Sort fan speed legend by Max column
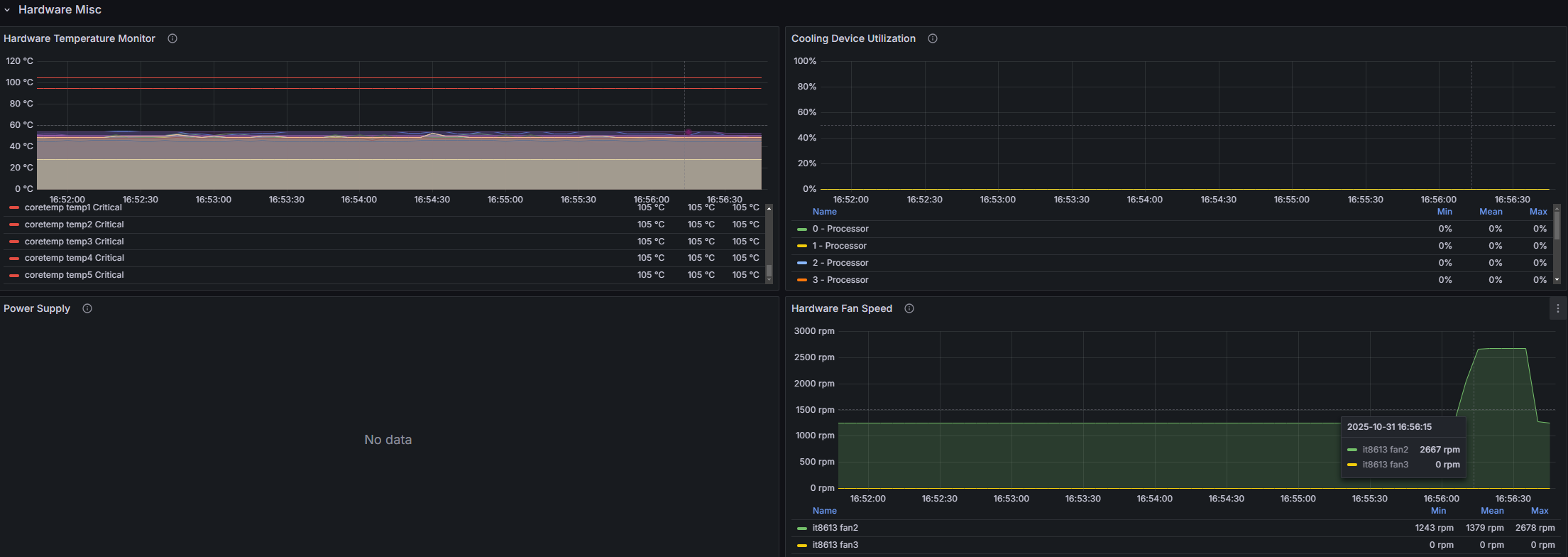This screenshot has height=557, width=1568. coord(1540,511)
